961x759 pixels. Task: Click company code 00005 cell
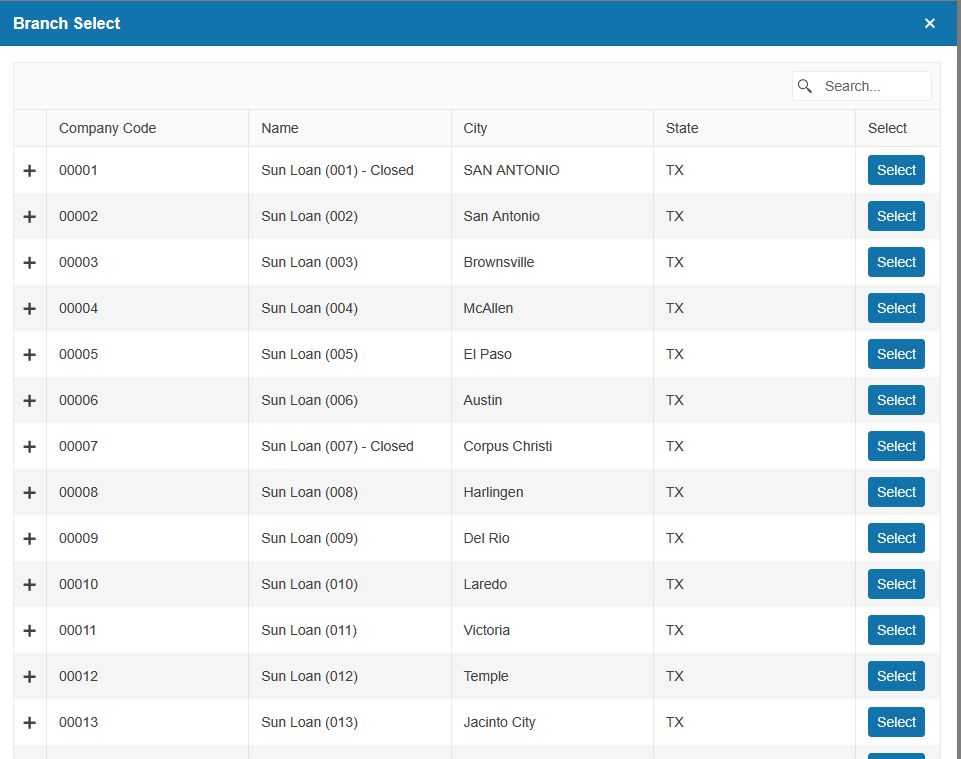[148, 354]
